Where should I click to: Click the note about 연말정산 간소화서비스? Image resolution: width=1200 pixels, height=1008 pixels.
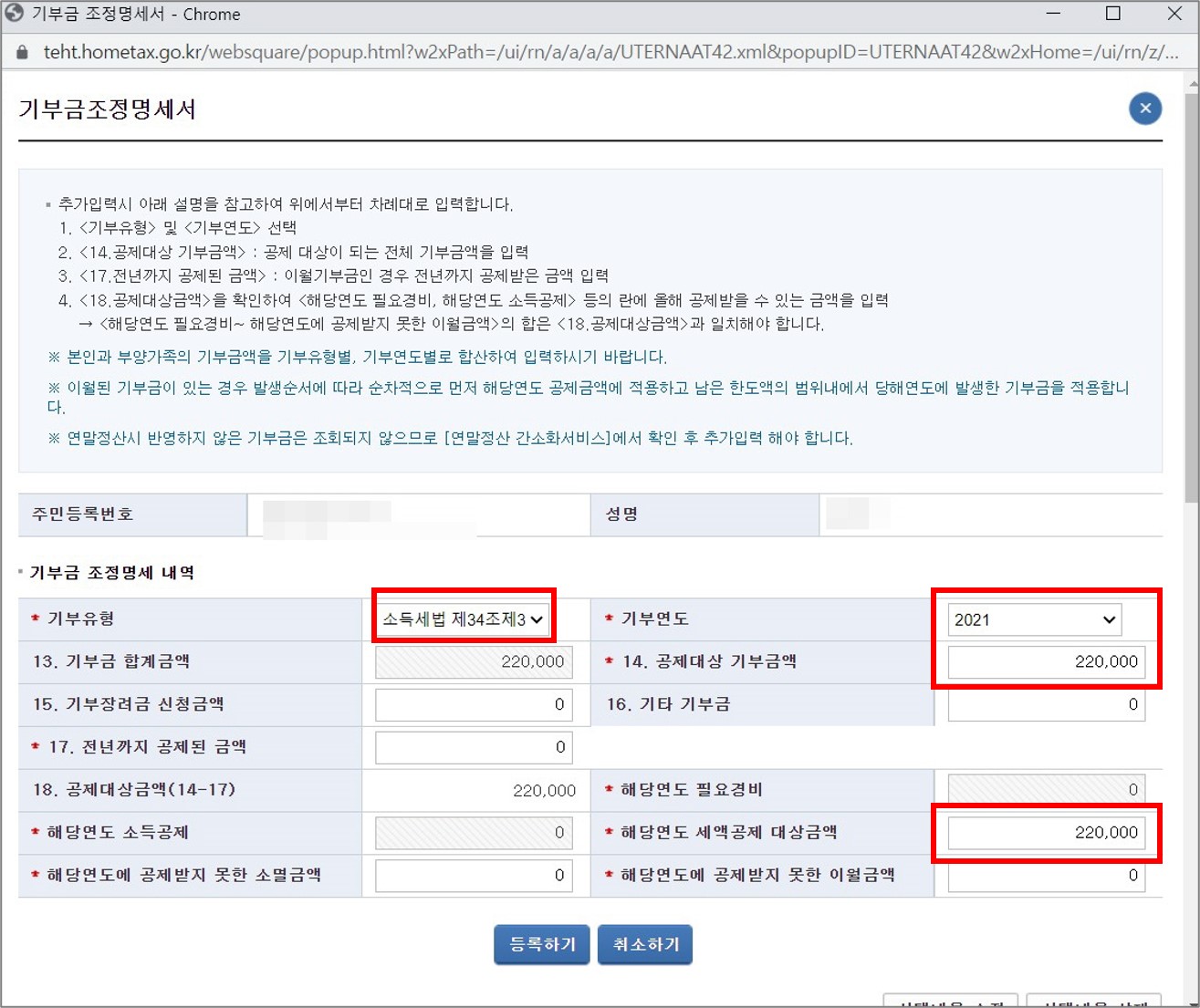pos(451,438)
